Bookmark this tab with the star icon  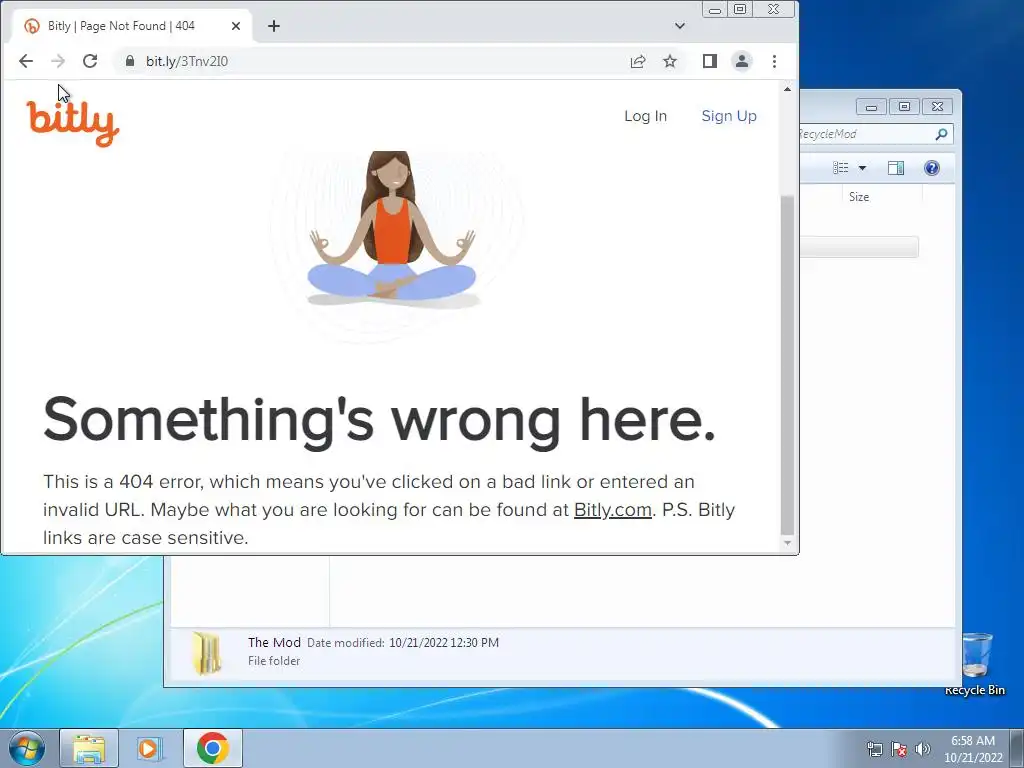coord(669,61)
